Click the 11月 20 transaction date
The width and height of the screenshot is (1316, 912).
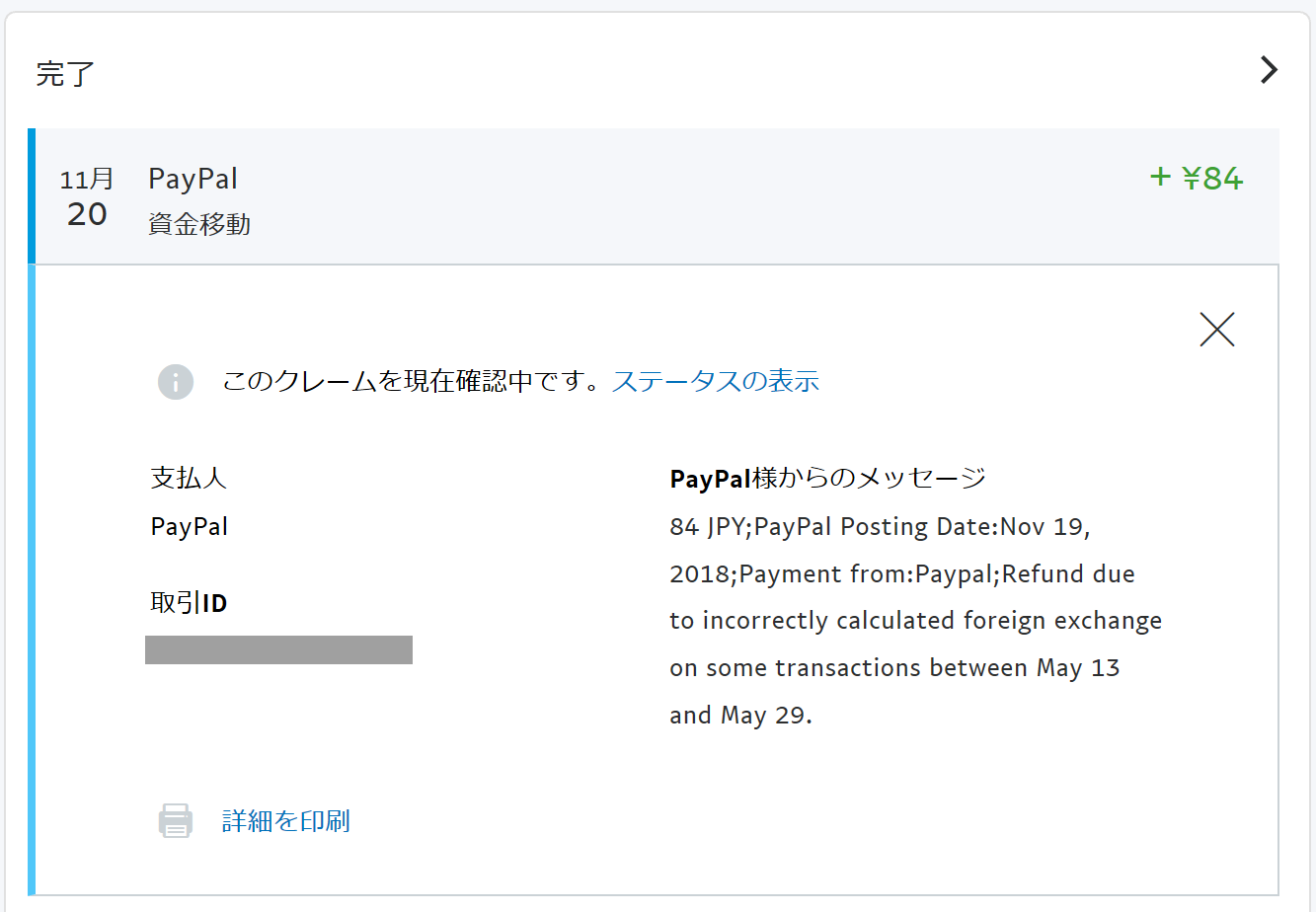click(87, 196)
